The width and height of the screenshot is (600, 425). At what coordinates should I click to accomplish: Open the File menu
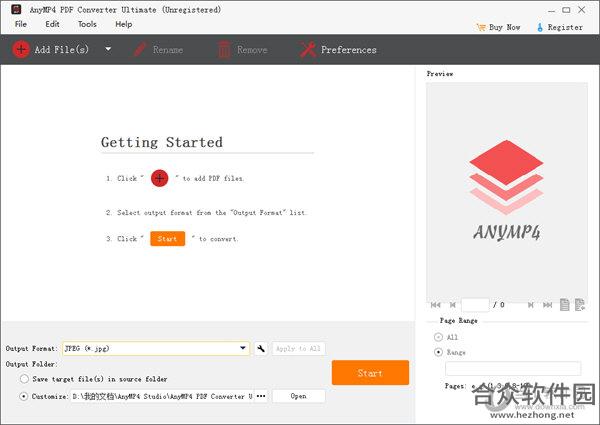21,24
